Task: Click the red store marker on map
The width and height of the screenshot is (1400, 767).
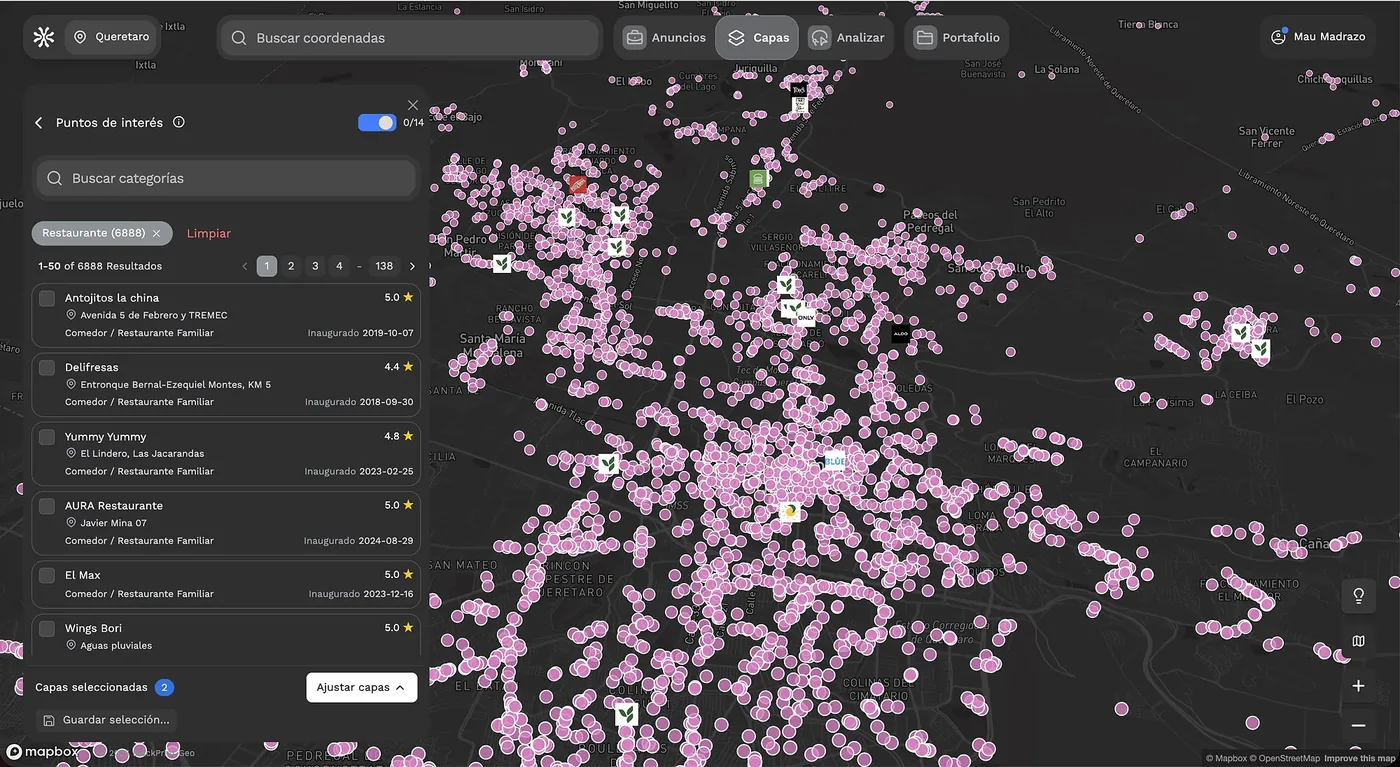Action: tap(577, 184)
